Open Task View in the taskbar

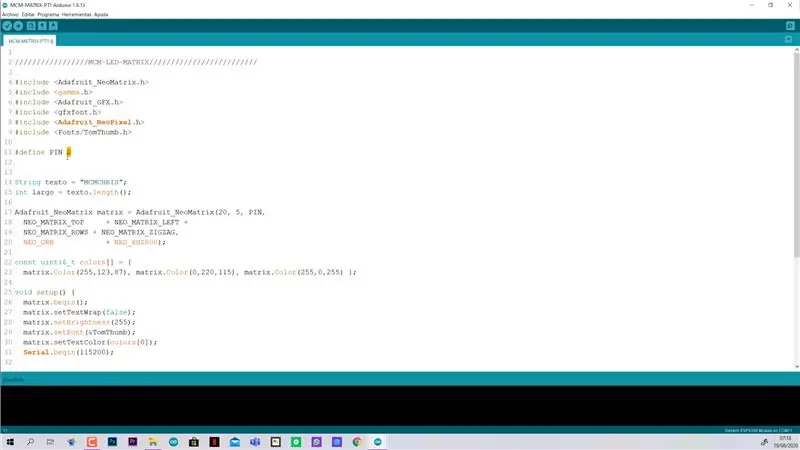[50, 442]
